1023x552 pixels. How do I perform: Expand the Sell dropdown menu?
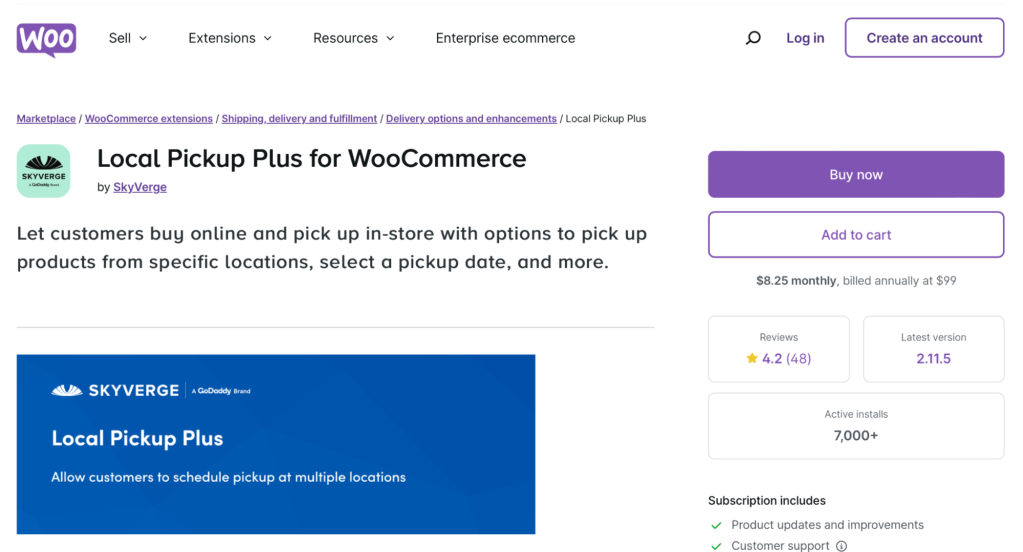point(128,38)
